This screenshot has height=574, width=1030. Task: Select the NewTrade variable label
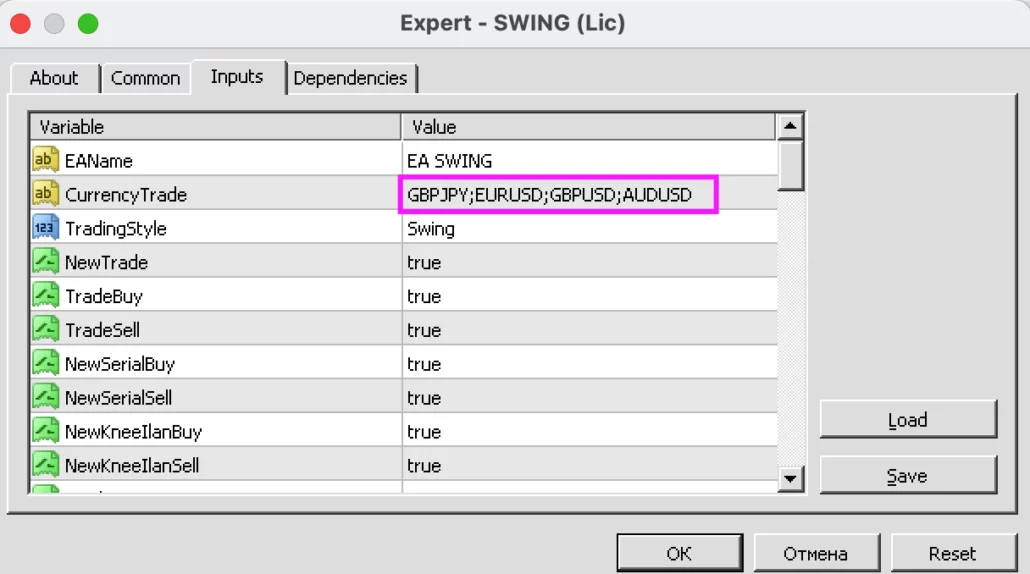[106, 263]
